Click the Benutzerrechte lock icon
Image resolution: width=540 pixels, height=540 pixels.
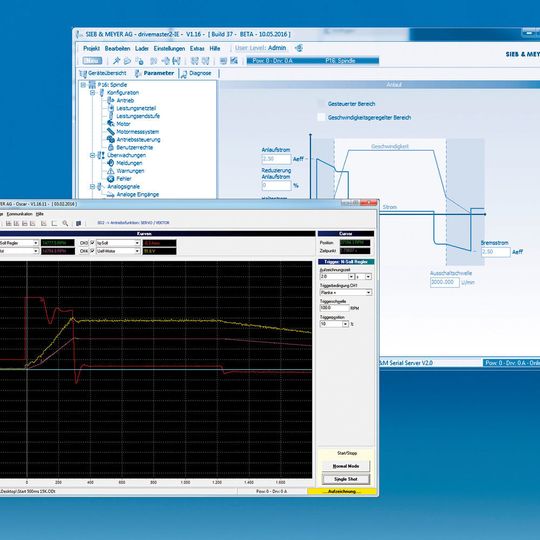[x=111, y=147]
